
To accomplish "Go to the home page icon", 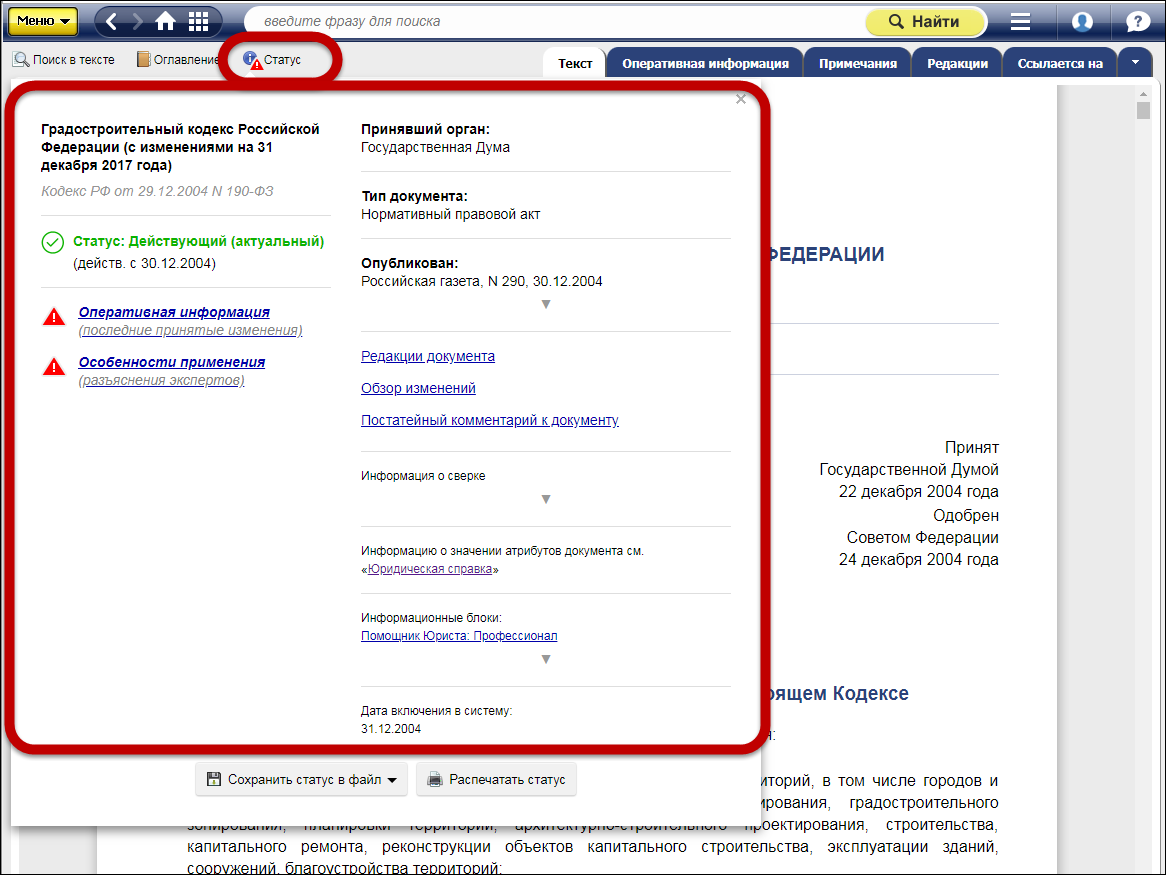I will [166, 21].
